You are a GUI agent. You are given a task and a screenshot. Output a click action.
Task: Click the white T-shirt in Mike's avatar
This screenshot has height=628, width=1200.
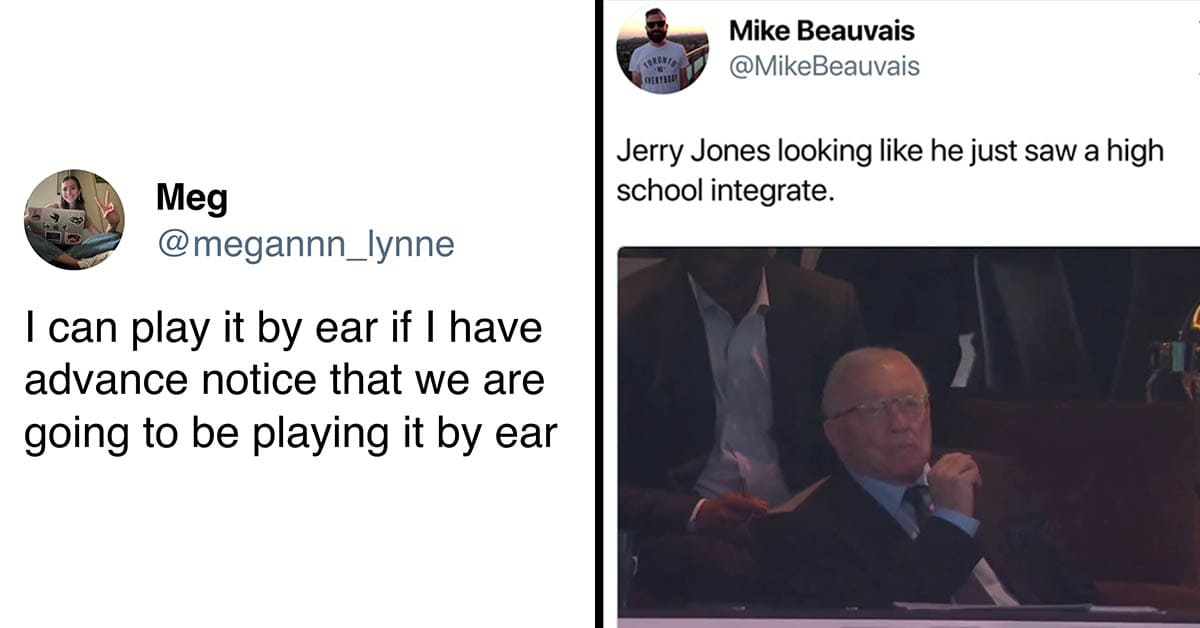[x=659, y=68]
